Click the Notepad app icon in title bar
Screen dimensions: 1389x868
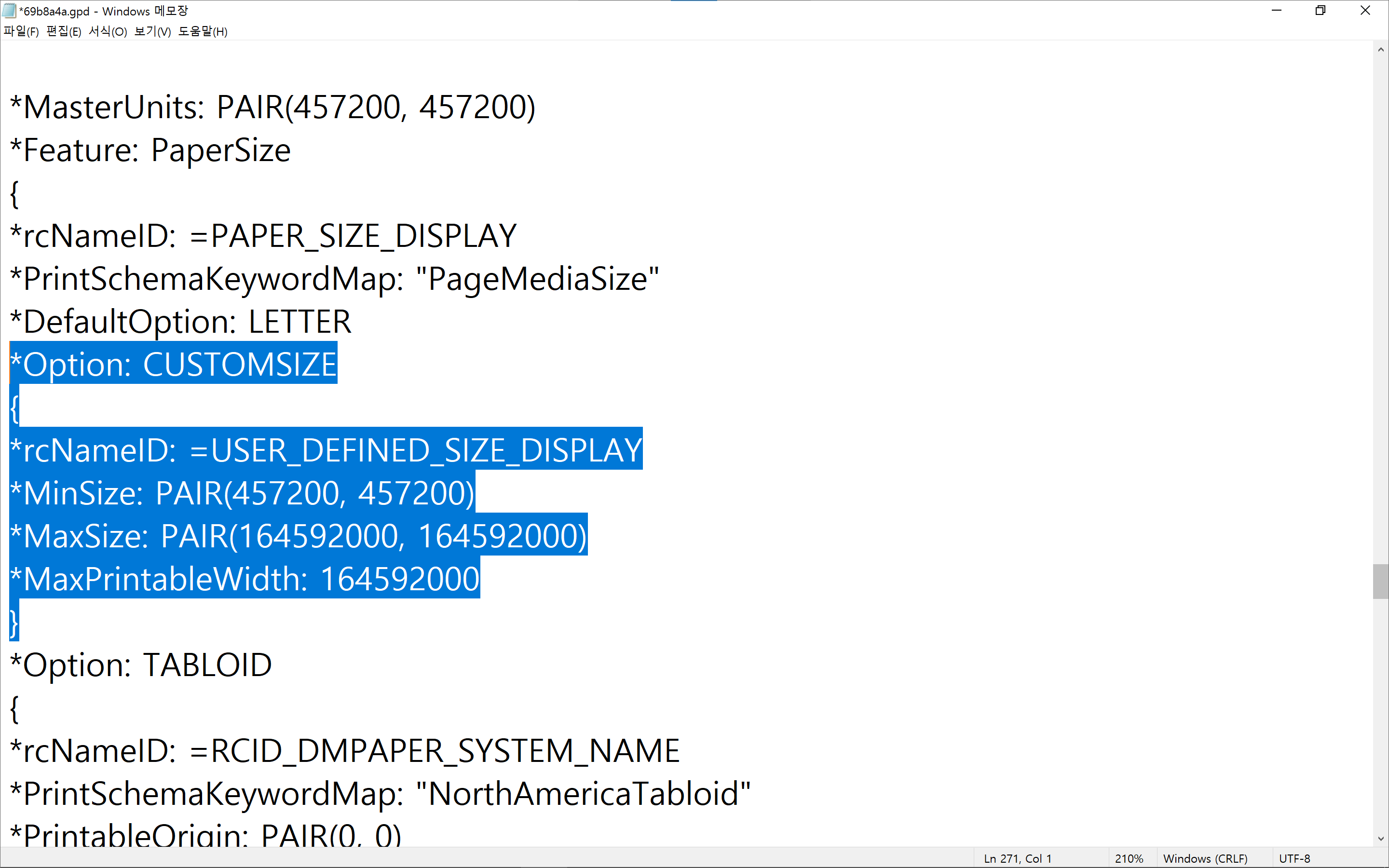click(9, 11)
